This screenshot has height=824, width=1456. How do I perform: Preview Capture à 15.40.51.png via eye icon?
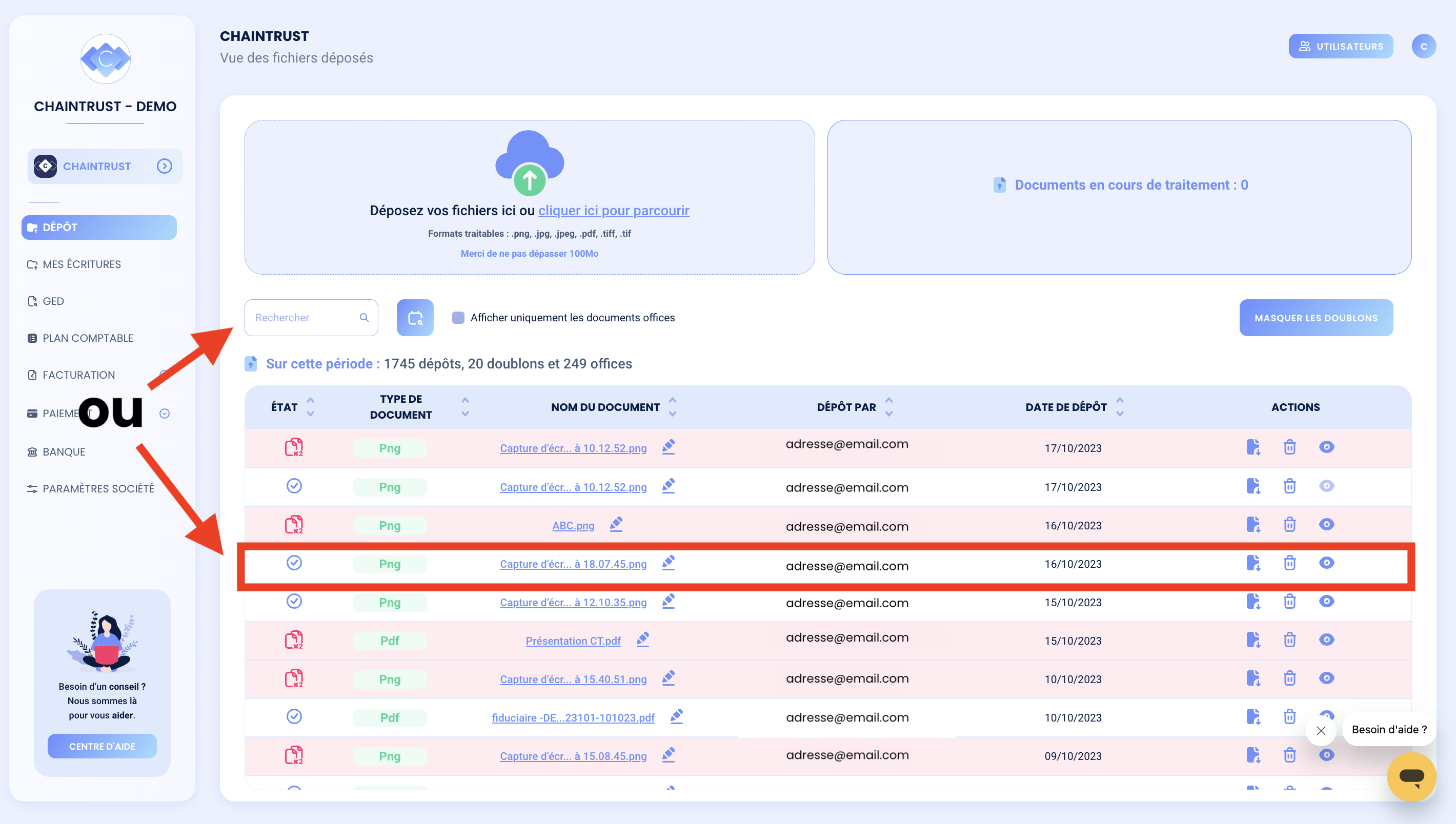(1326, 678)
